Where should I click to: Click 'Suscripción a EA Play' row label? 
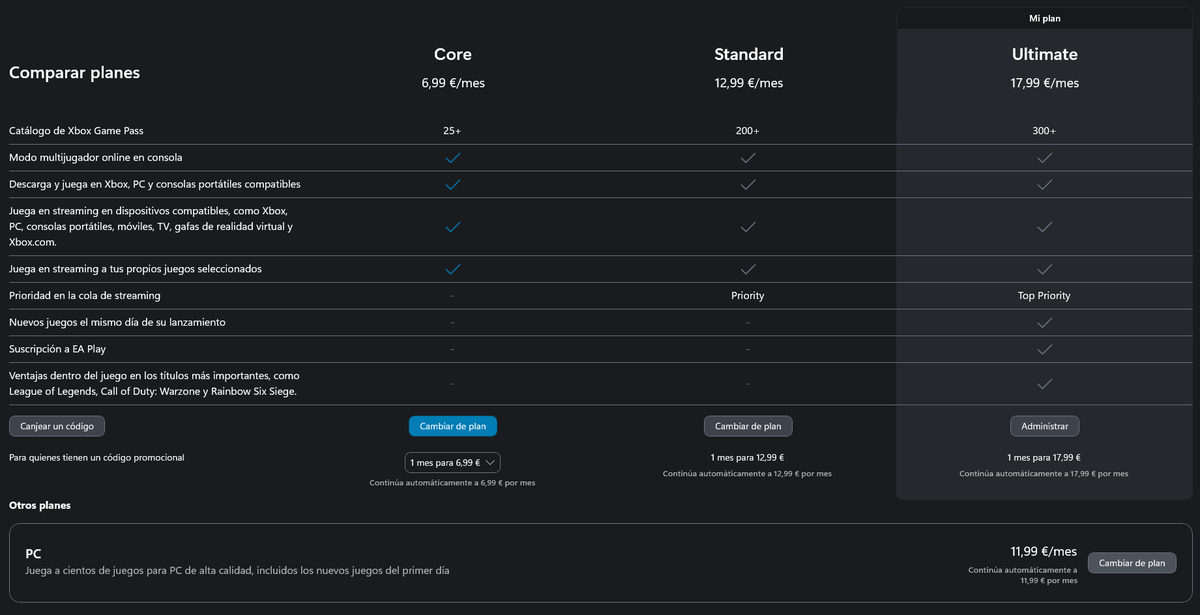tap(57, 350)
